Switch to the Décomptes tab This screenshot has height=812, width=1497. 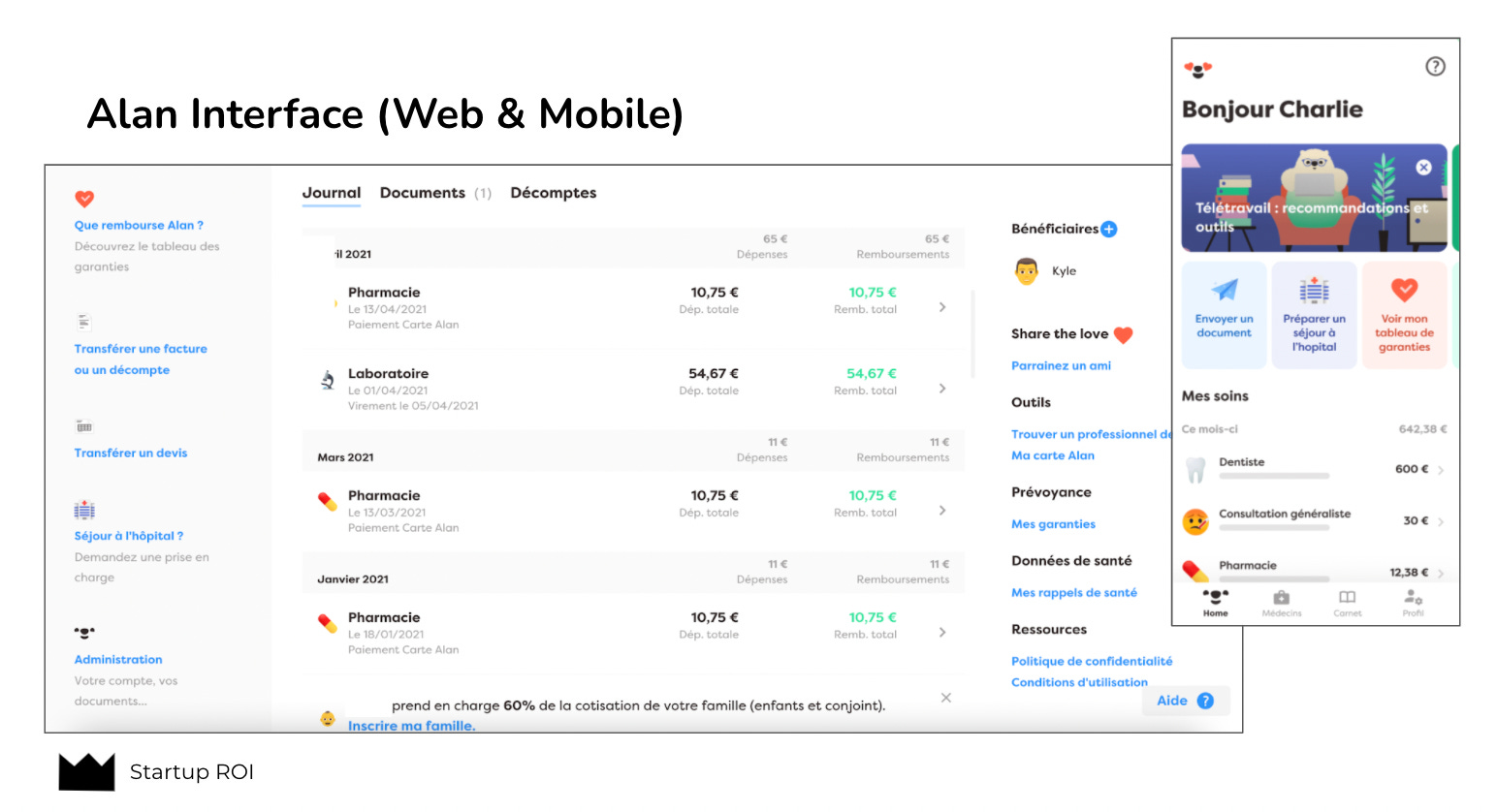click(554, 193)
